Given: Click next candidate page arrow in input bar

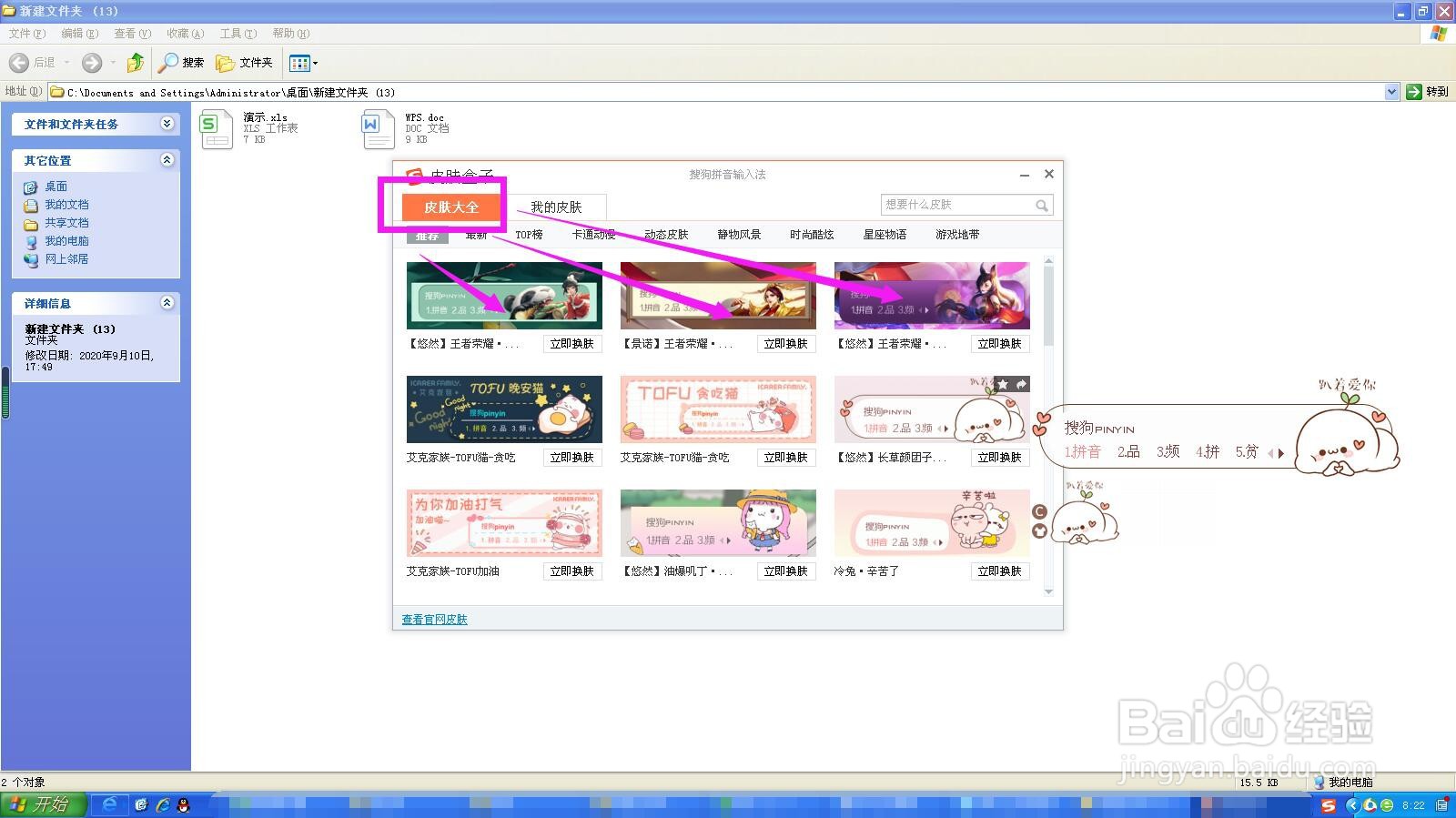Looking at the screenshot, I should pos(1281,452).
